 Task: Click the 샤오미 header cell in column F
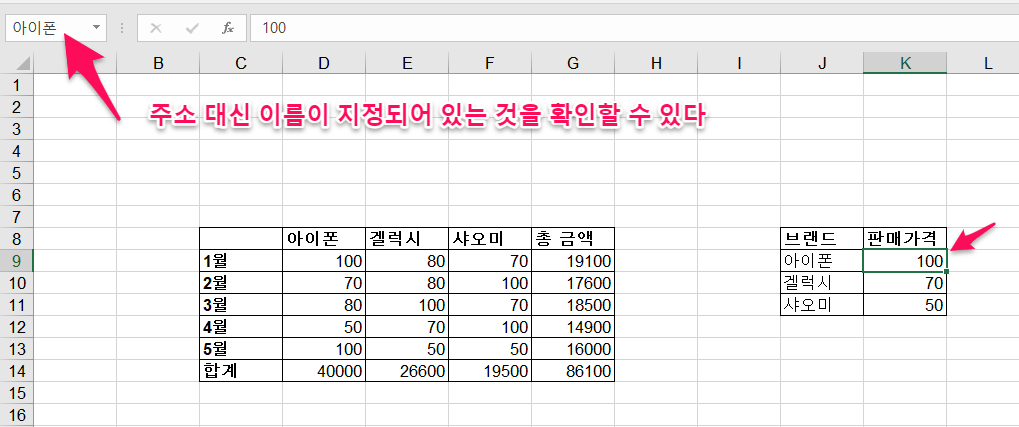pos(490,239)
